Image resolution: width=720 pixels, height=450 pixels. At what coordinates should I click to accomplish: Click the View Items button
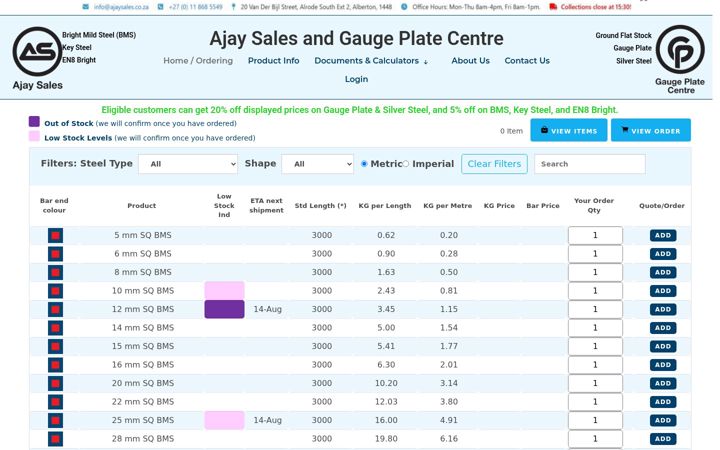click(568, 130)
